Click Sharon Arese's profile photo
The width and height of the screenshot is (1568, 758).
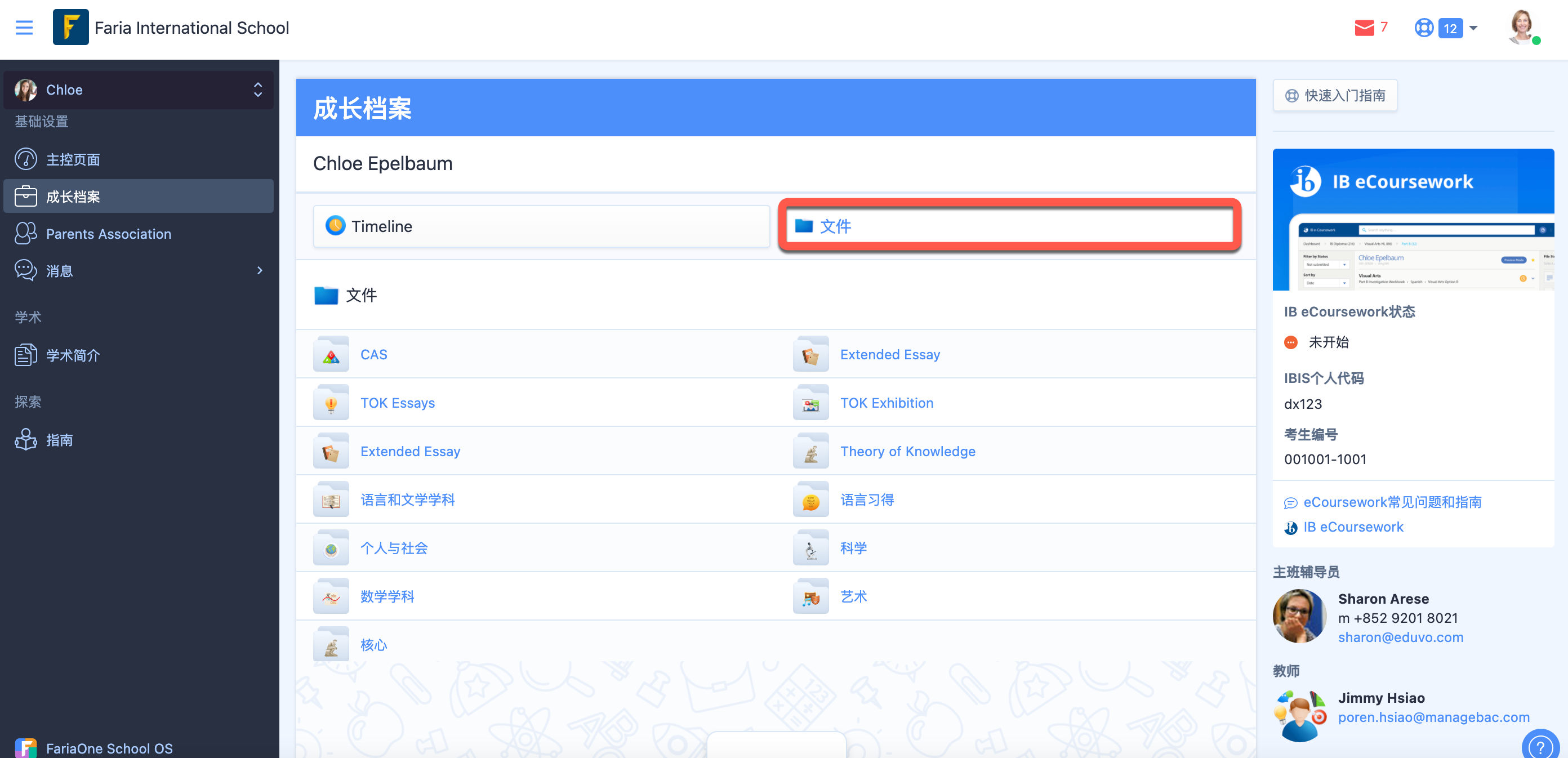click(x=1299, y=616)
